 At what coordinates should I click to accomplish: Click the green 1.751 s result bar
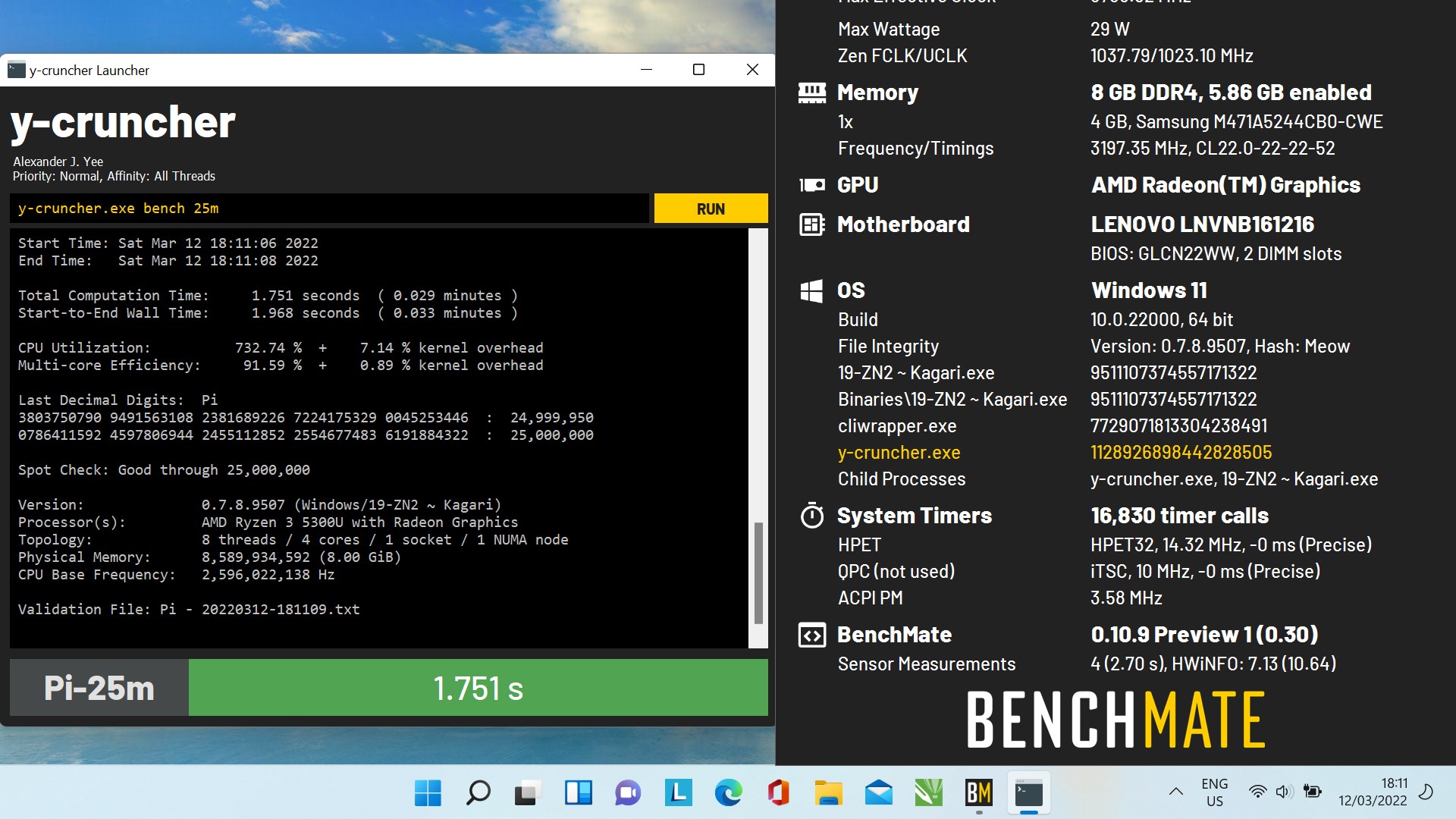(478, 688)
